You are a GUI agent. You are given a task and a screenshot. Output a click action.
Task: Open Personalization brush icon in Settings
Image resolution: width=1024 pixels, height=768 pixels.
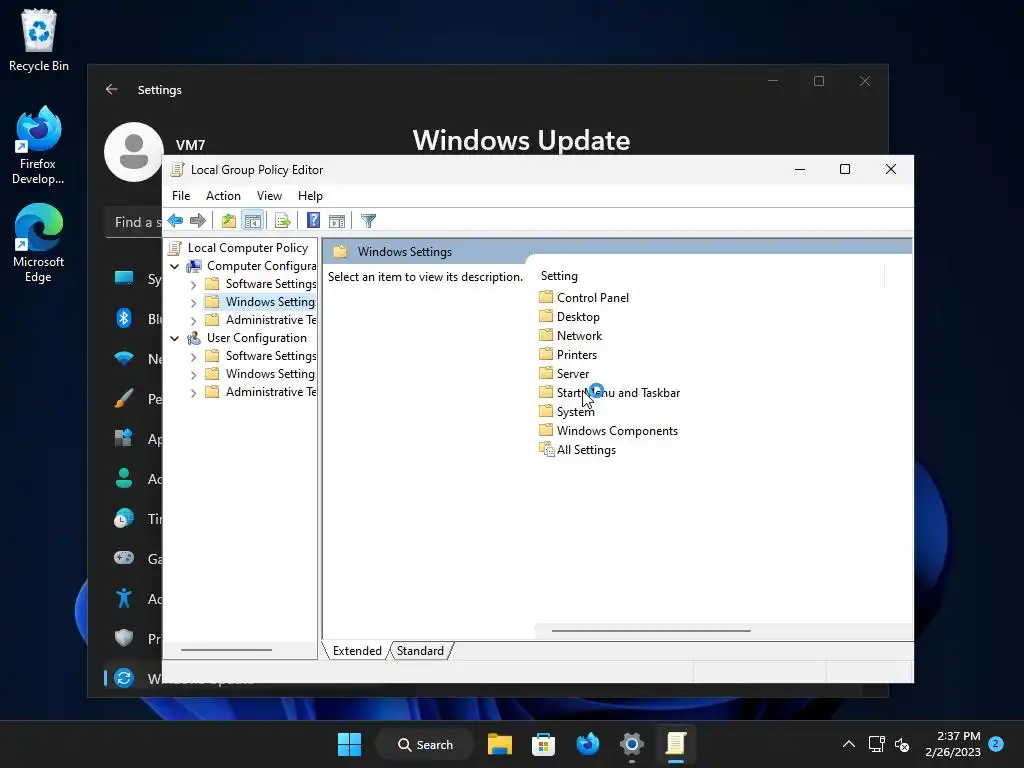point(123,398)
